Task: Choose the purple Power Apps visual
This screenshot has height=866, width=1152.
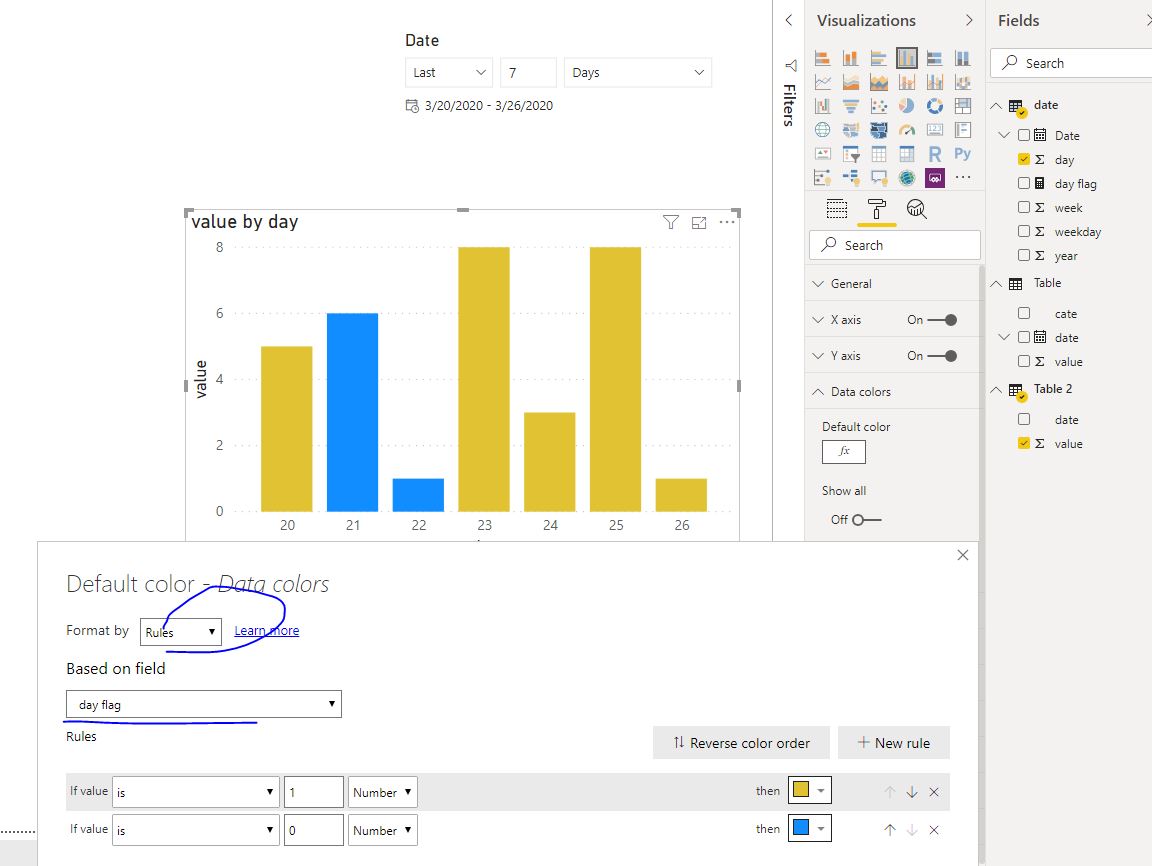Action: (935, 178)
